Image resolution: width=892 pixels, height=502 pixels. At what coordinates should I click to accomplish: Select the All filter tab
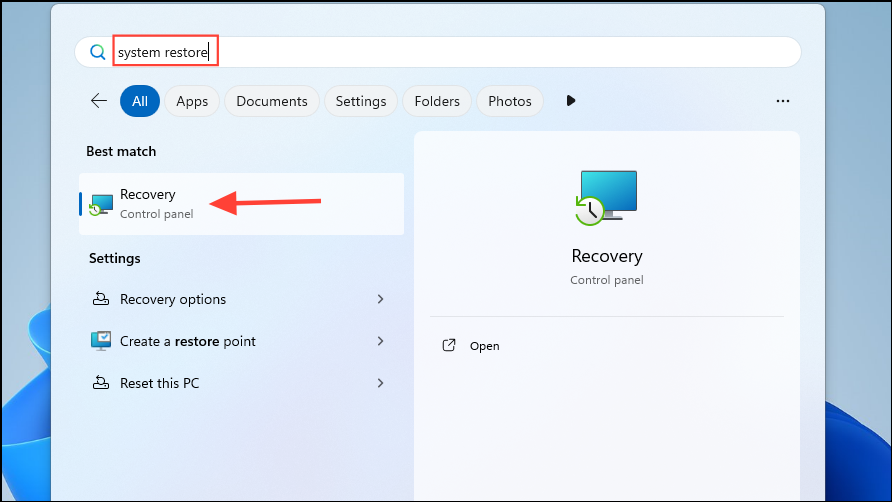coord(140,101)
